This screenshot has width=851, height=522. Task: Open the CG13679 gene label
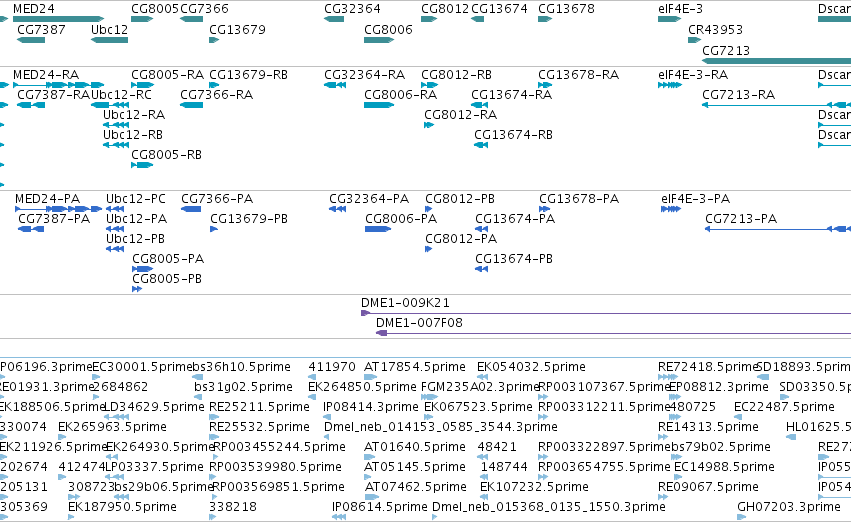pos(237,29)
